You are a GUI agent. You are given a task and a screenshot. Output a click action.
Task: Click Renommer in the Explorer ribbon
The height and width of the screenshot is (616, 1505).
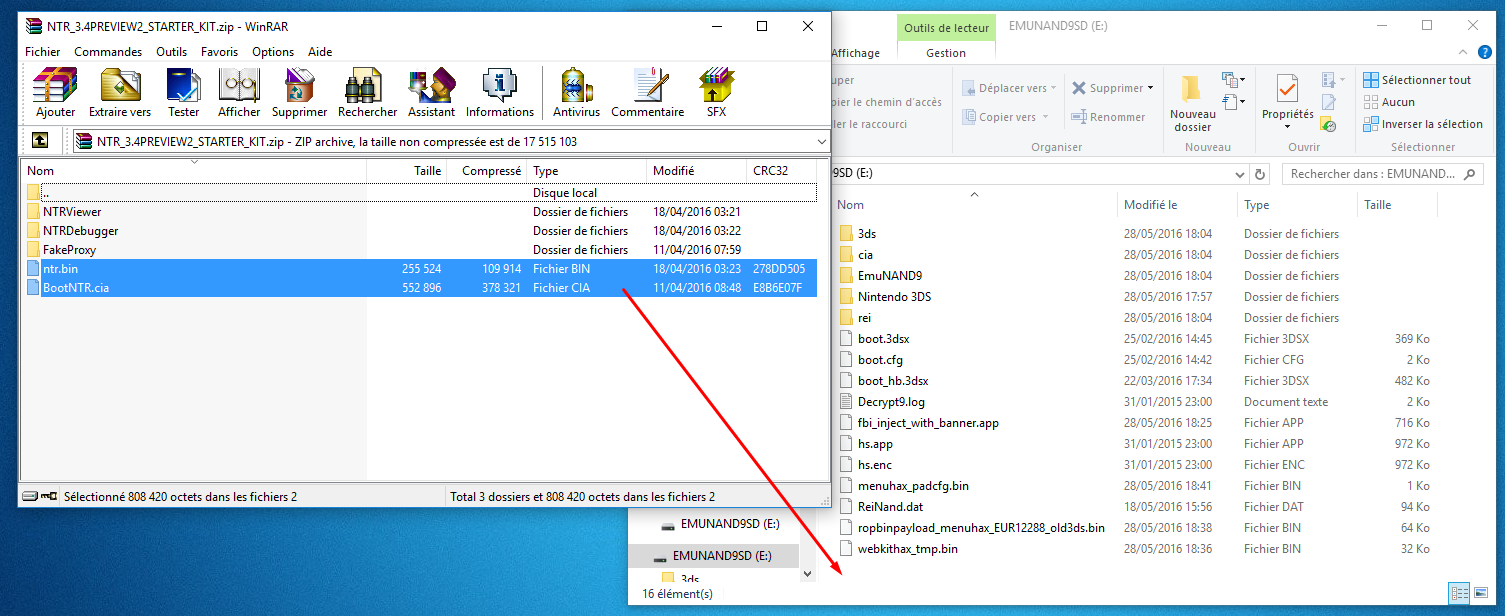pos(1108,117)
